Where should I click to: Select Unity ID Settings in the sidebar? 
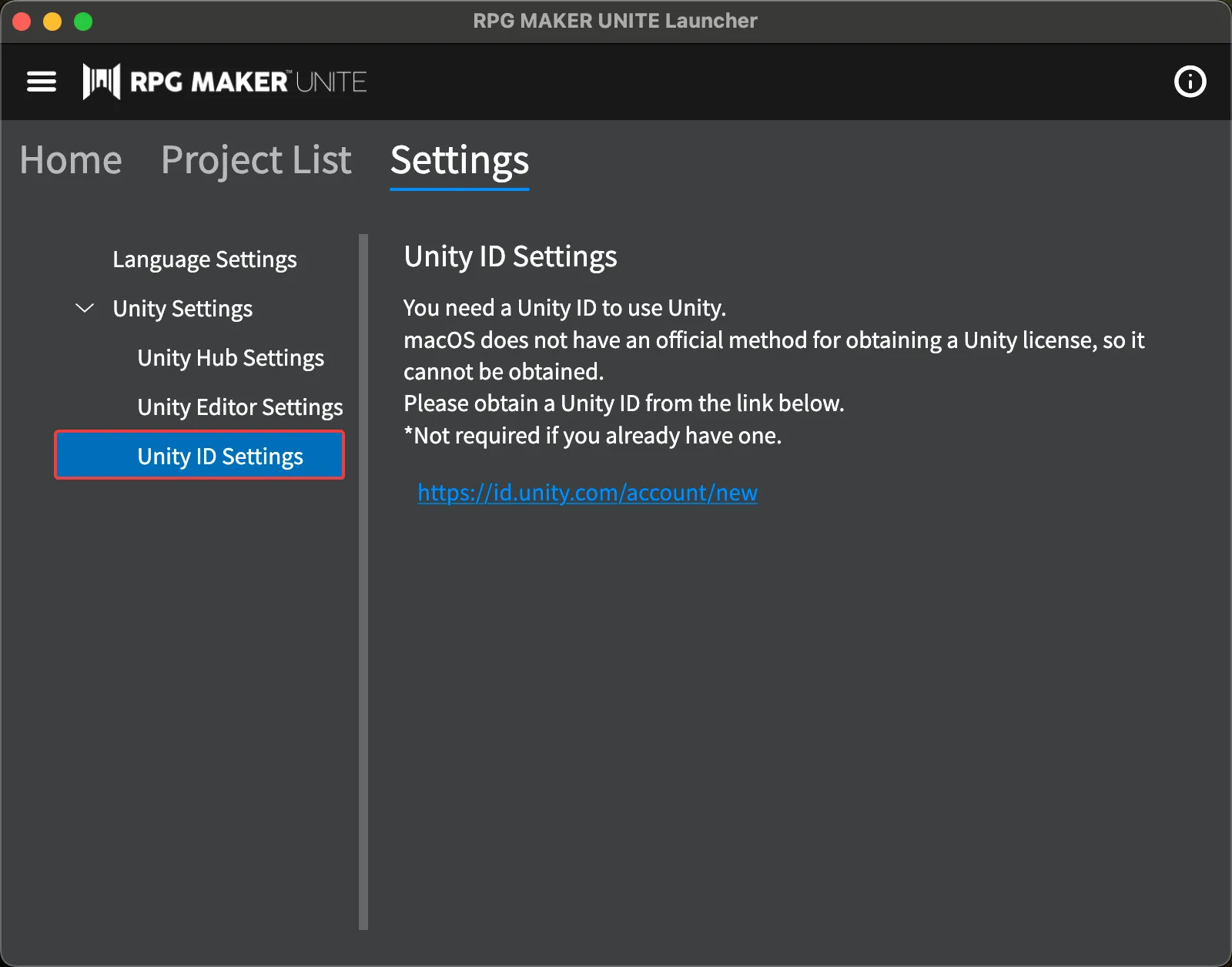click(x=219, y=457)
